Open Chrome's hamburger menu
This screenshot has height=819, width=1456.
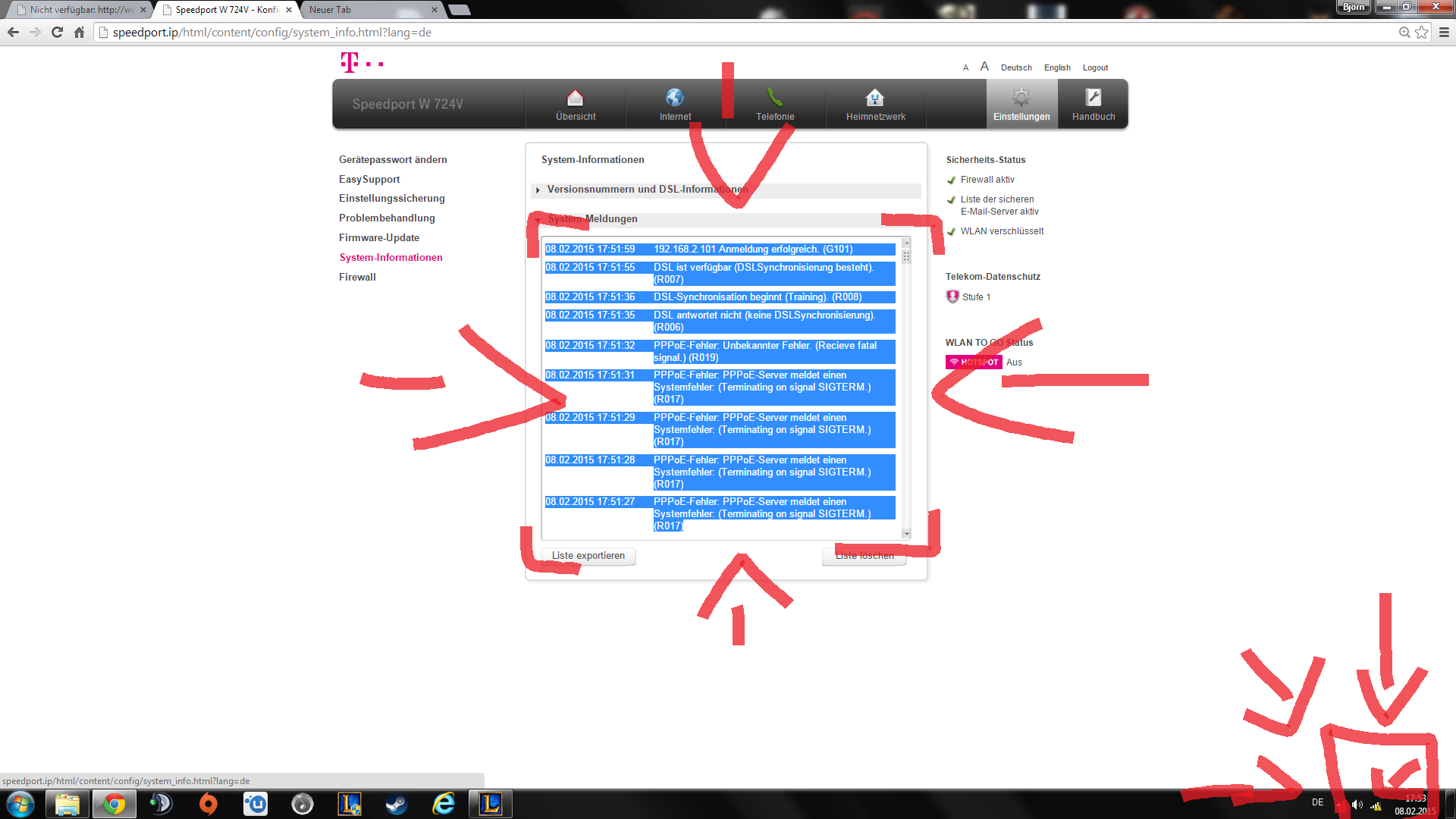[1444, 32]
